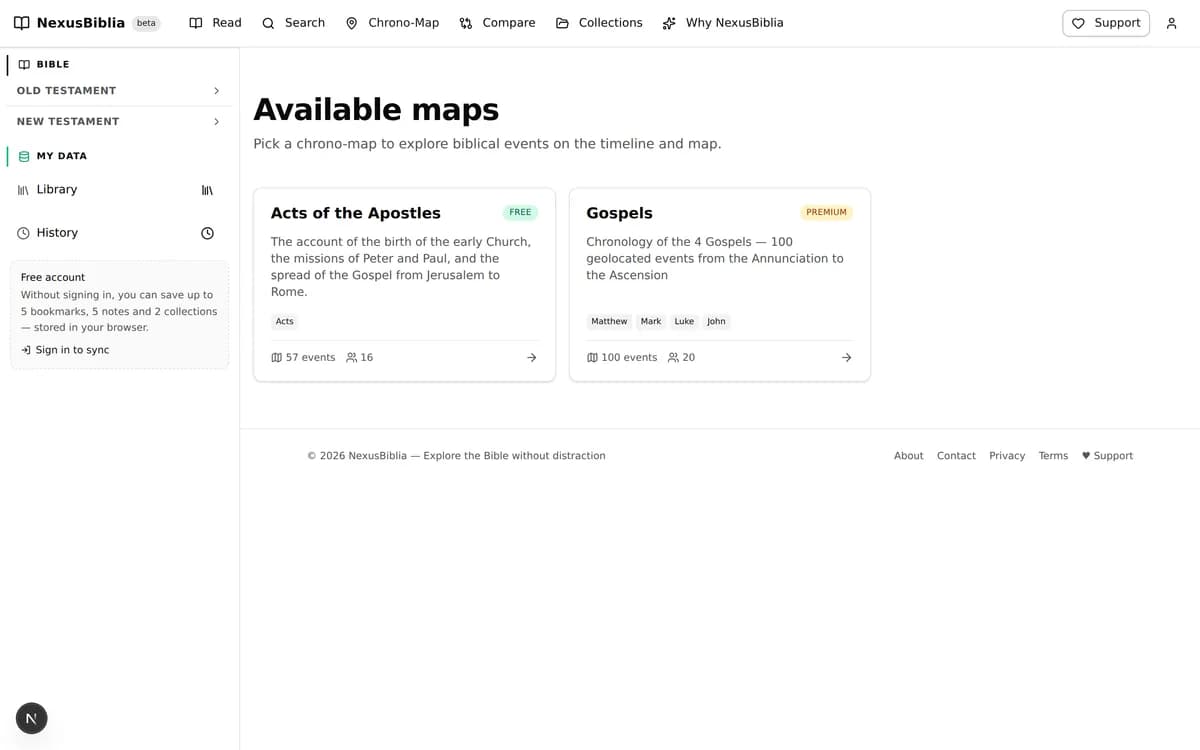Click the arrow on Acts of the Apostles card
Image resolution: width=1200 pixels, height=750 pixels.
tap(531, 357)
